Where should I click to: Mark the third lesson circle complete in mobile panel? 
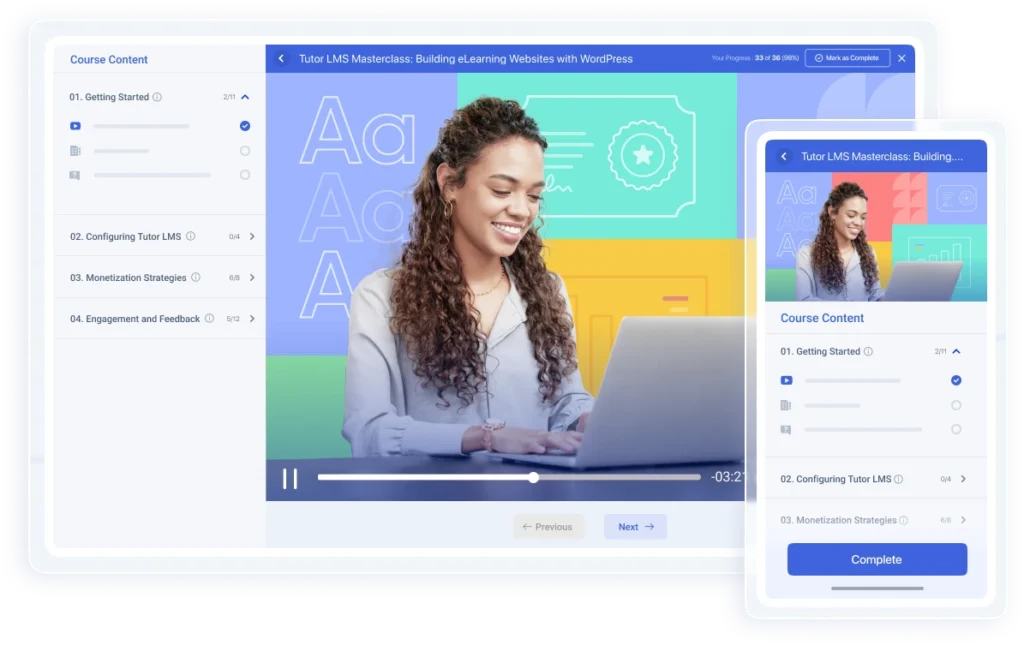point(956,429)
